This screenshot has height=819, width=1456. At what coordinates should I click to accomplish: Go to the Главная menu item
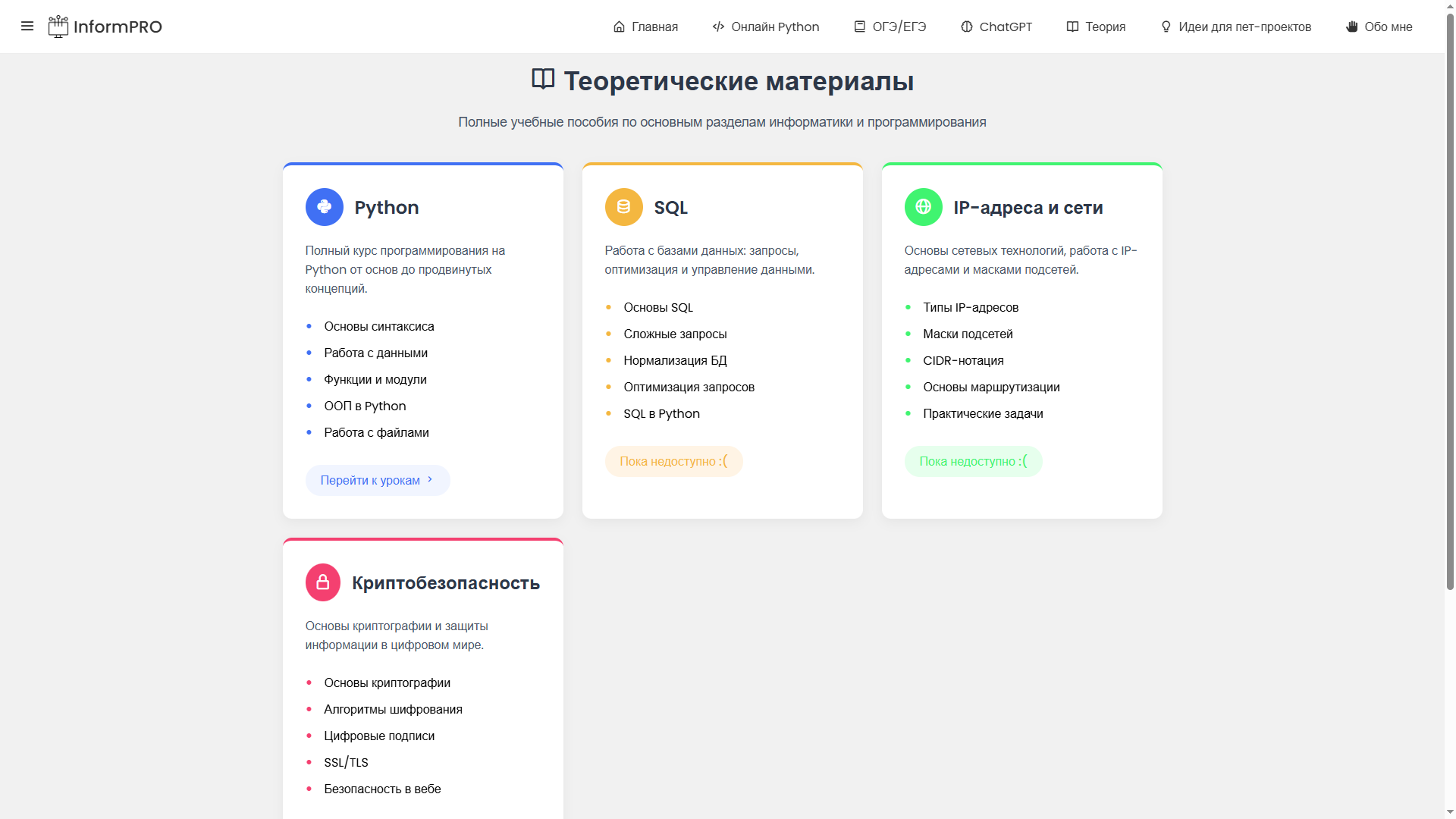645,27
